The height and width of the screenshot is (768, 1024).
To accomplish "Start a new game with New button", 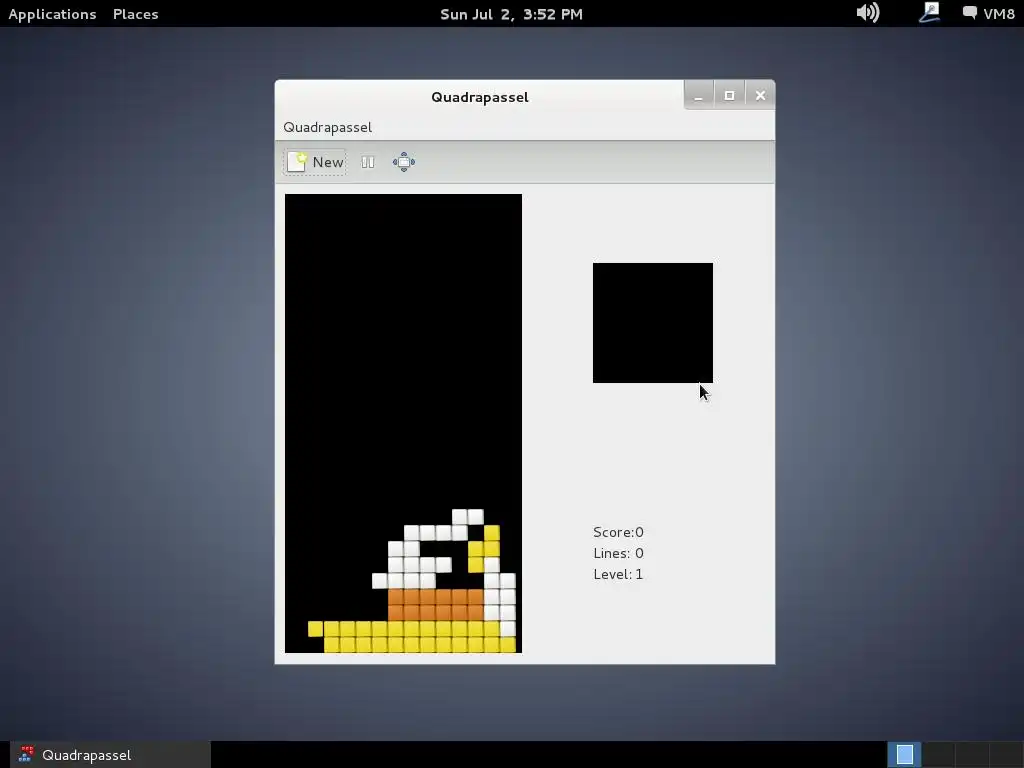I will click(315, 162).
